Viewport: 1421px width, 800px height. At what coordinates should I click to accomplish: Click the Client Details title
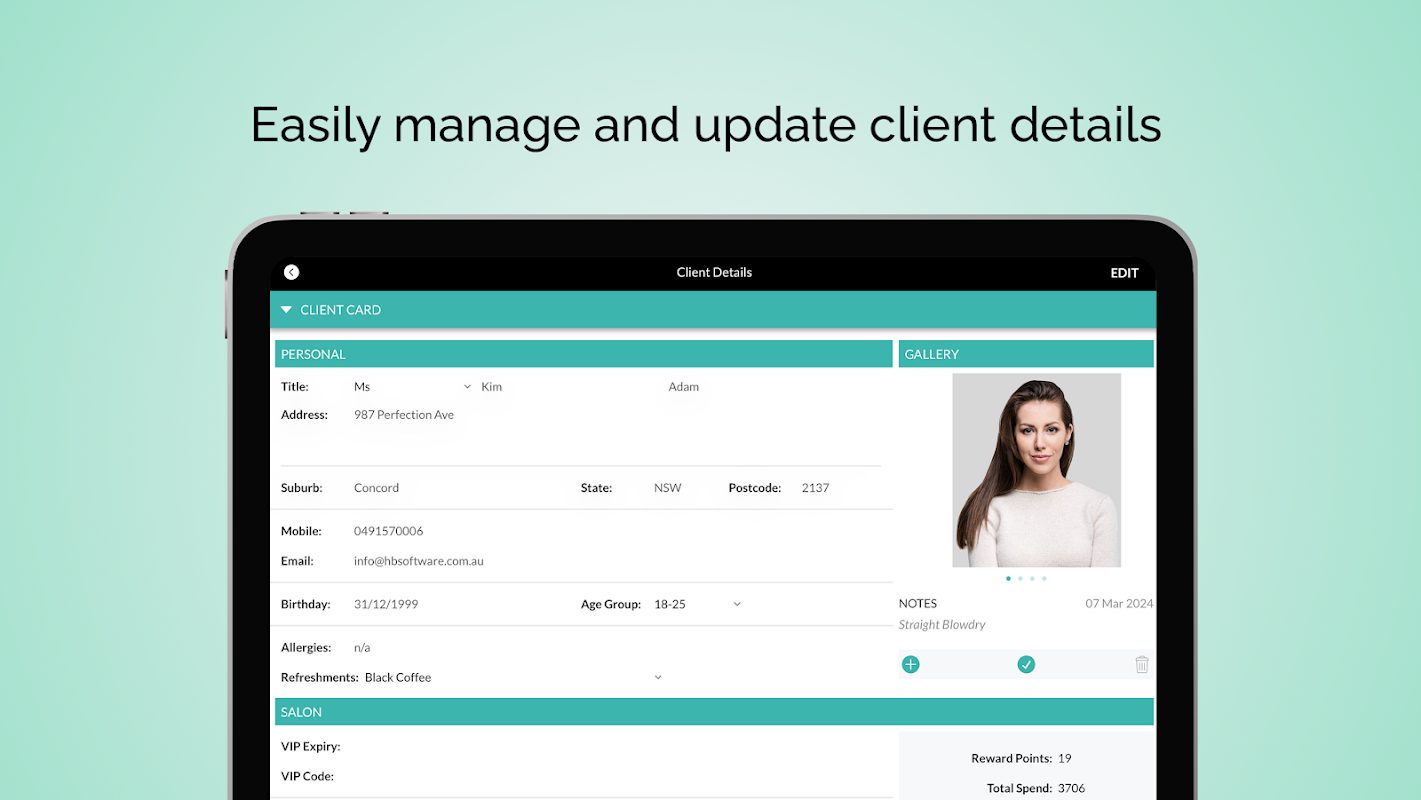pos(714,272)
